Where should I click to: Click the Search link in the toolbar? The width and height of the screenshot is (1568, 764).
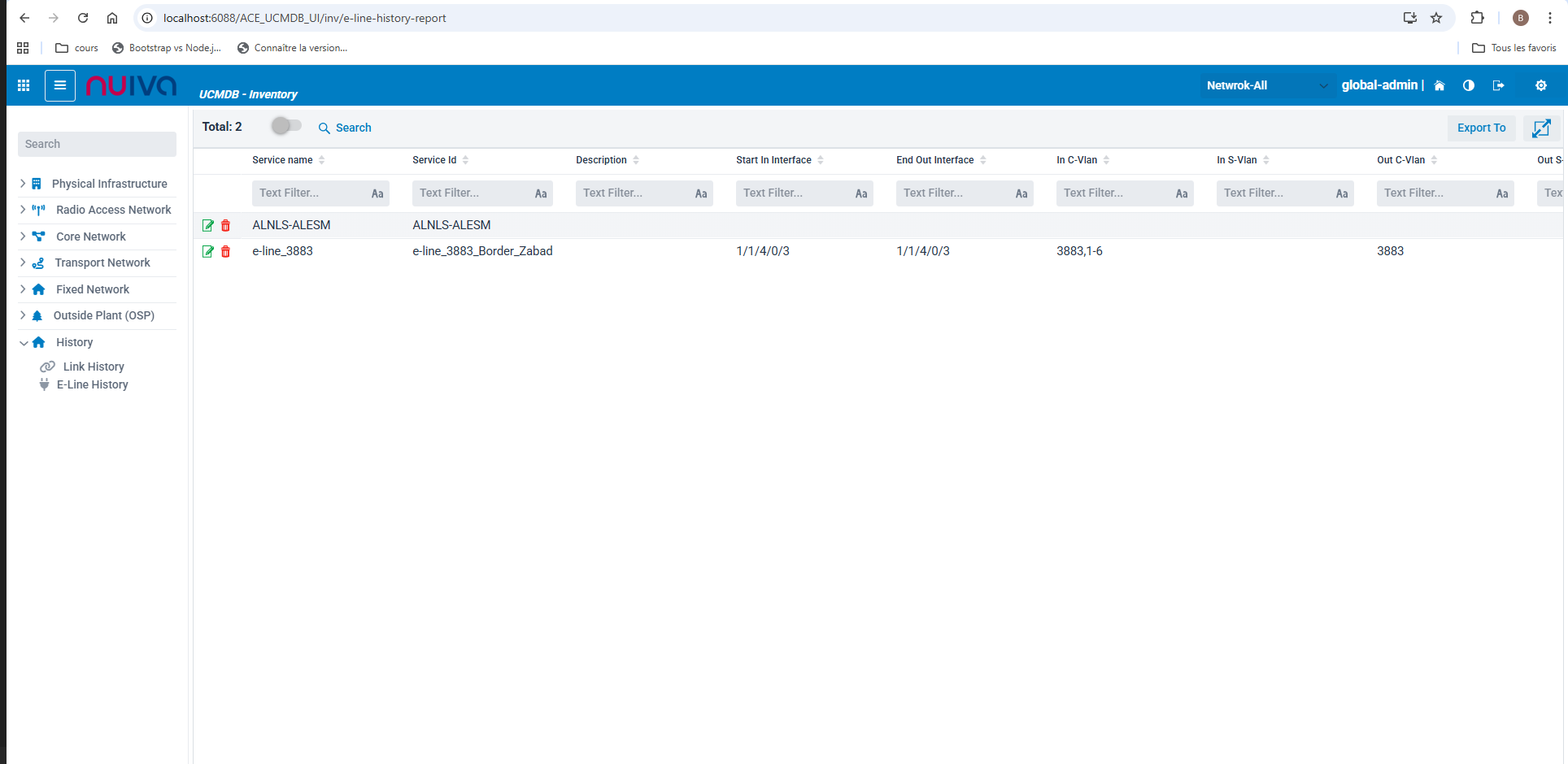click(x=346, y=128)
